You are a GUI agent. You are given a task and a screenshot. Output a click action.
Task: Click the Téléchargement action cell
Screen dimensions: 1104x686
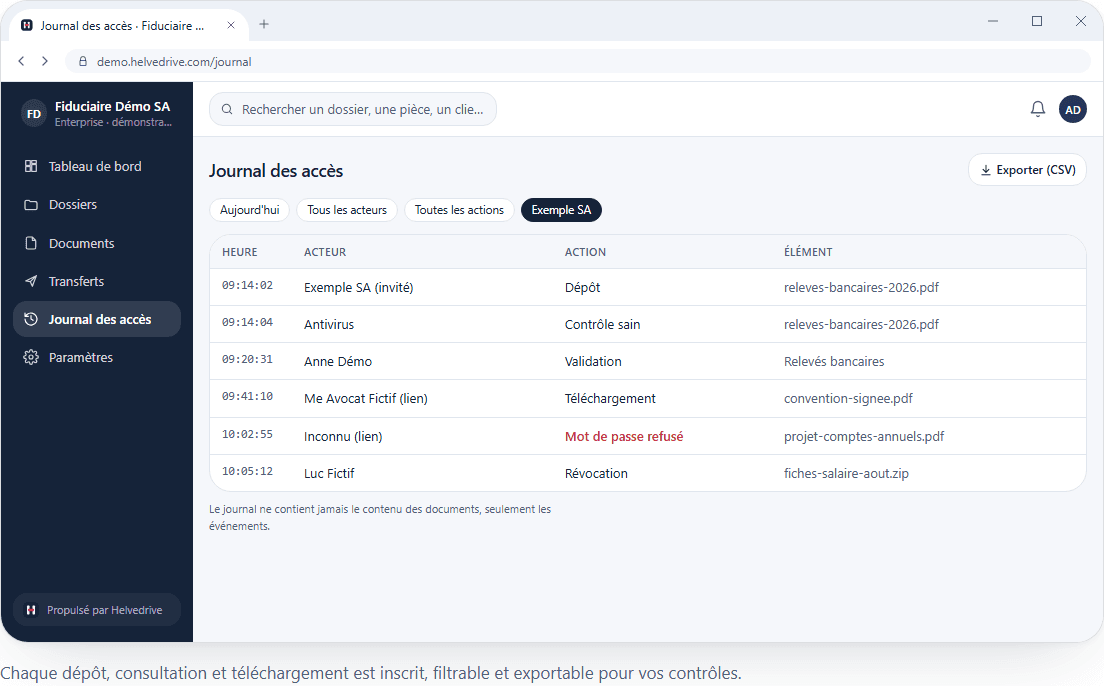click(610, 399)
